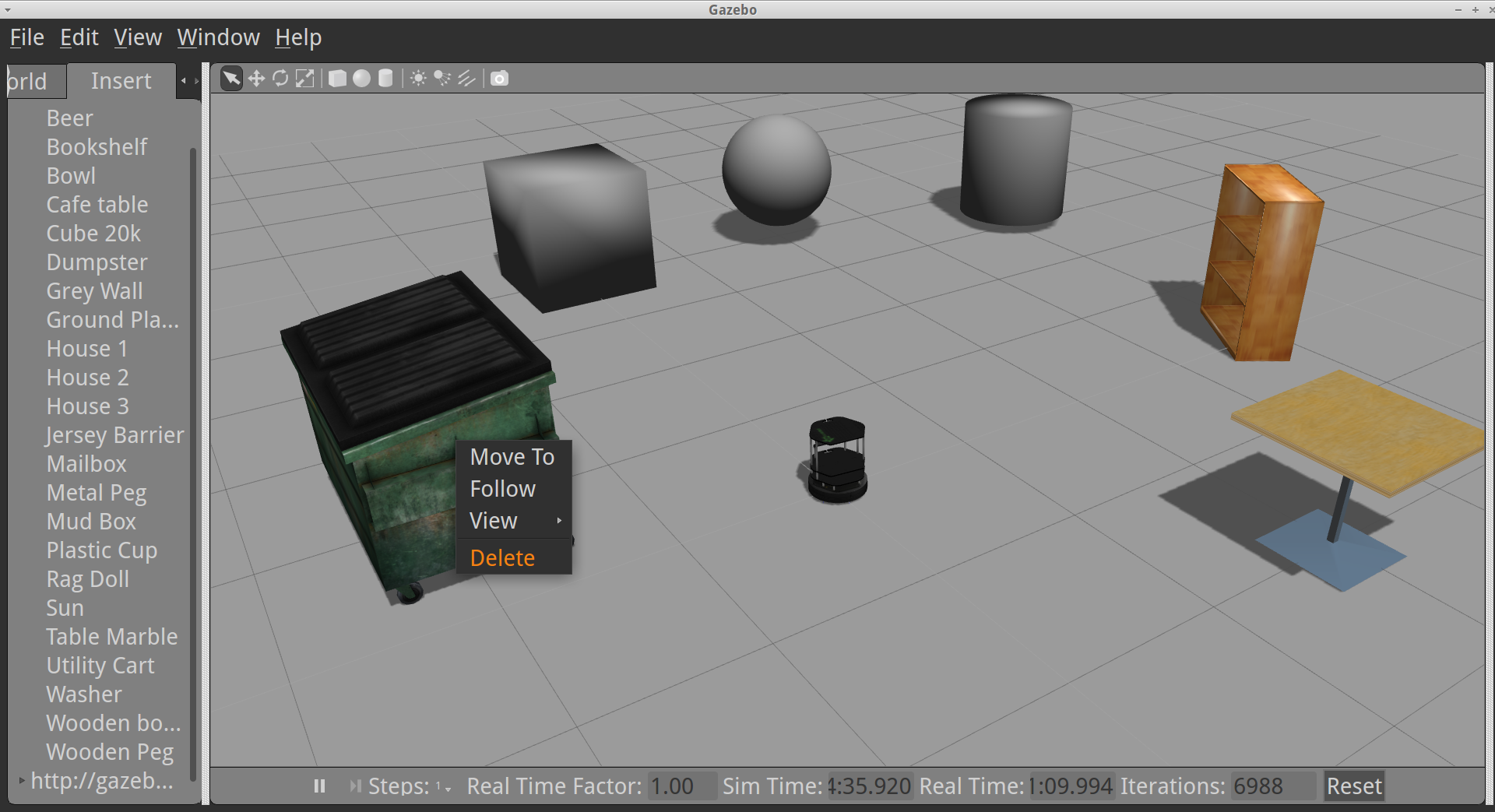The width and height of the screenshot is (1495, 812).
Task: Expand the View submenu in context menu
Action: 514,521
